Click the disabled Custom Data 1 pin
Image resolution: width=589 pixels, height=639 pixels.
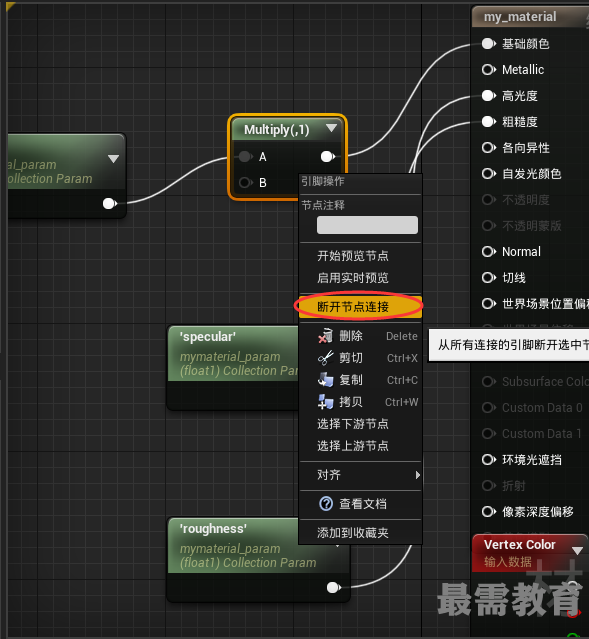[x=488, y=434]
